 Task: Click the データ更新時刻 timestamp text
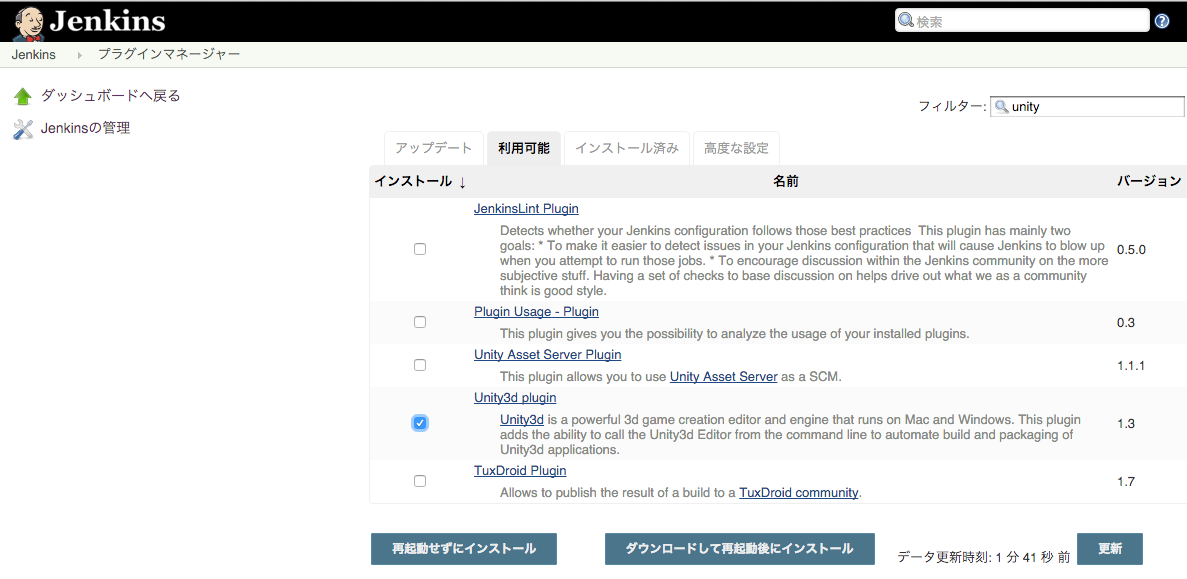[983, 557]
